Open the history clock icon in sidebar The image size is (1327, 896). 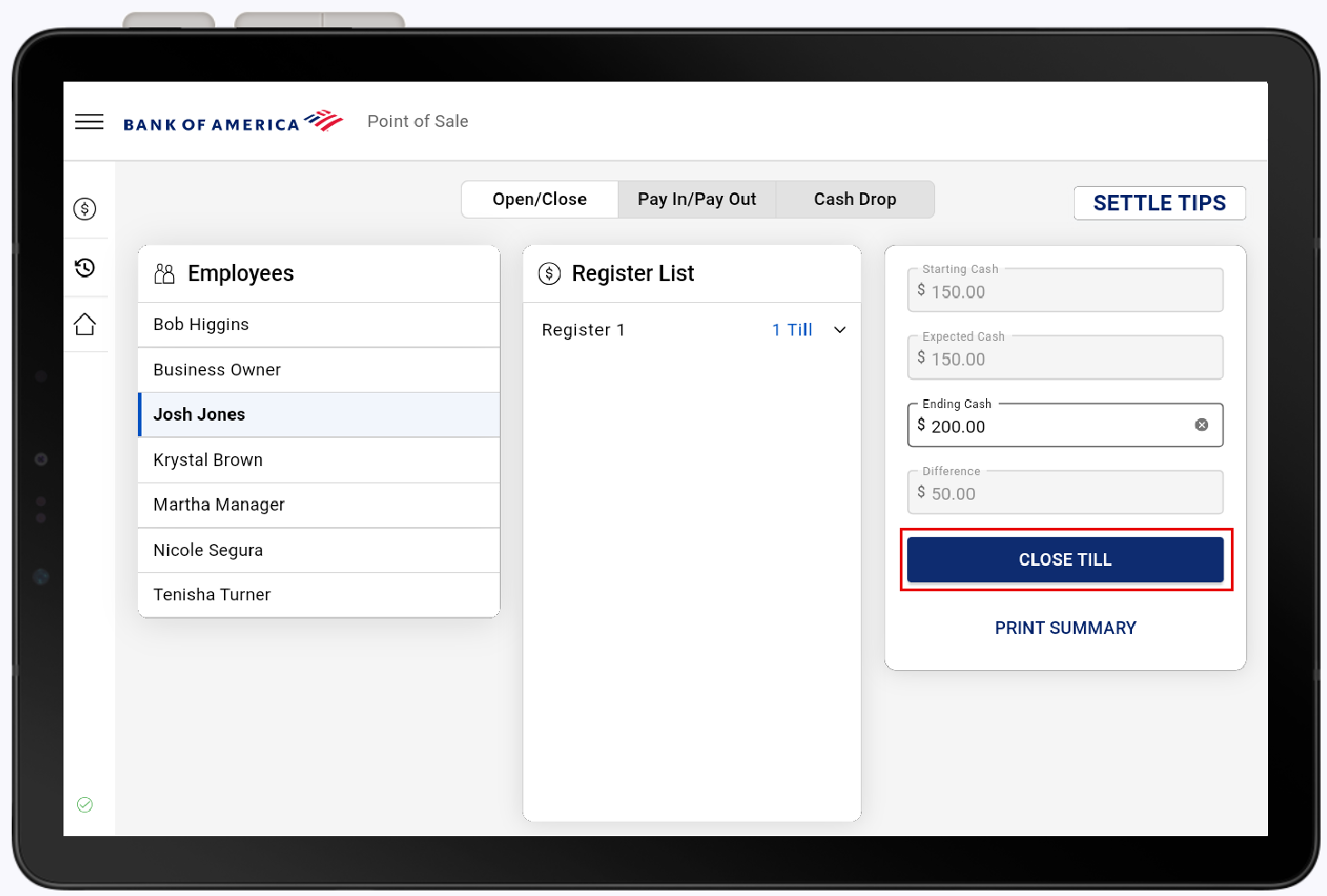[x=85, y=268]
